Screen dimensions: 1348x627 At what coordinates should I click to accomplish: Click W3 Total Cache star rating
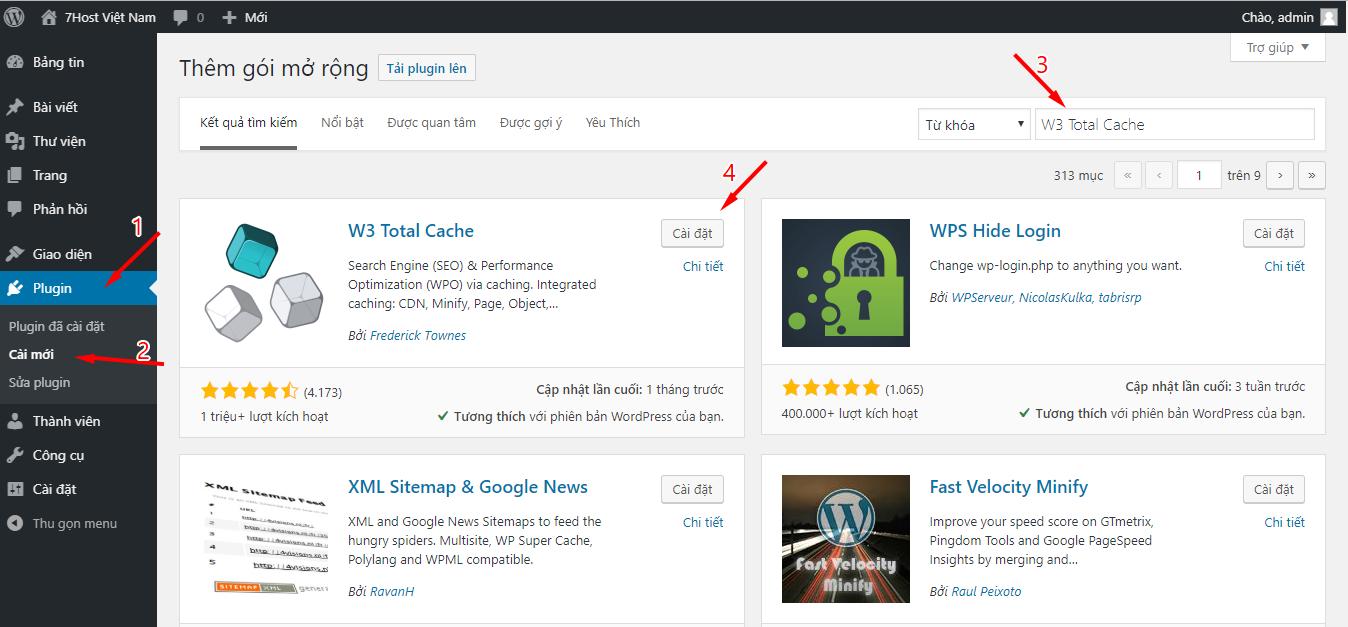pos(250,391)
